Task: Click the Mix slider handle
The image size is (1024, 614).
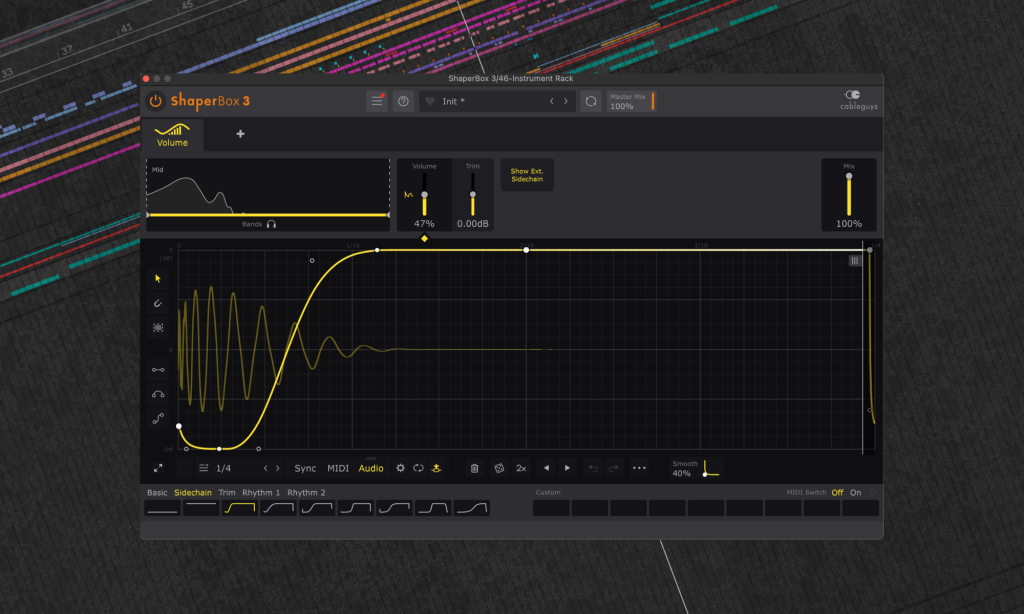Action: click(x=849, y=177)
